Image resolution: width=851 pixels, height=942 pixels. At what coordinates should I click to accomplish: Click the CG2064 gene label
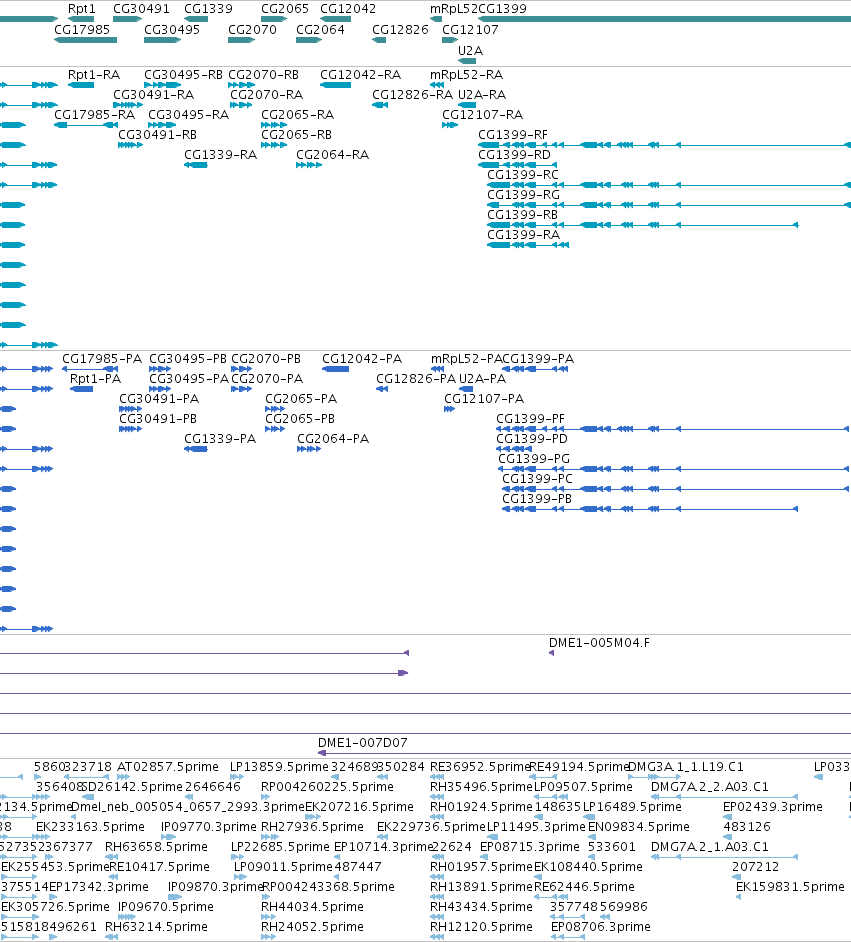(x=321, y=29)
